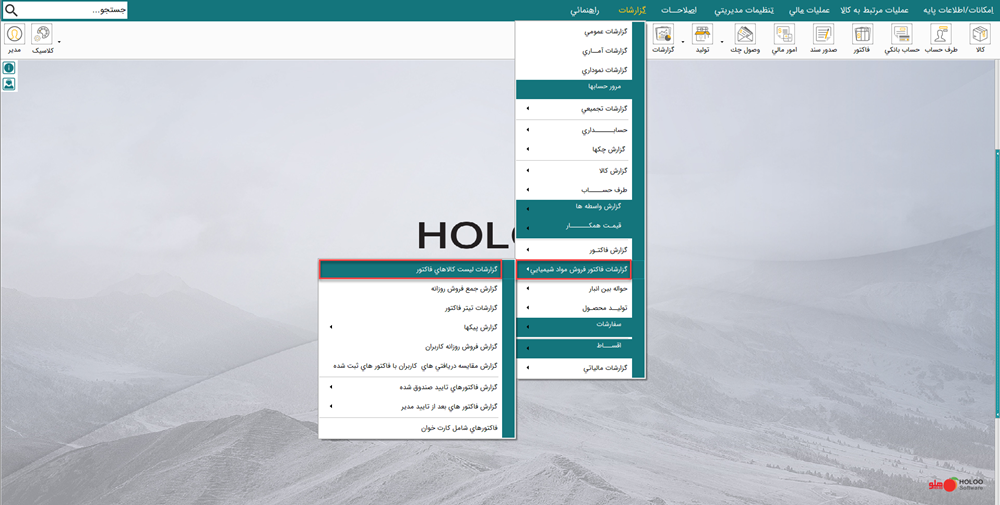The image size is (1000, 505).
Task: Click the کالا (Goods) toolbar icon
Action: (980, 38)
